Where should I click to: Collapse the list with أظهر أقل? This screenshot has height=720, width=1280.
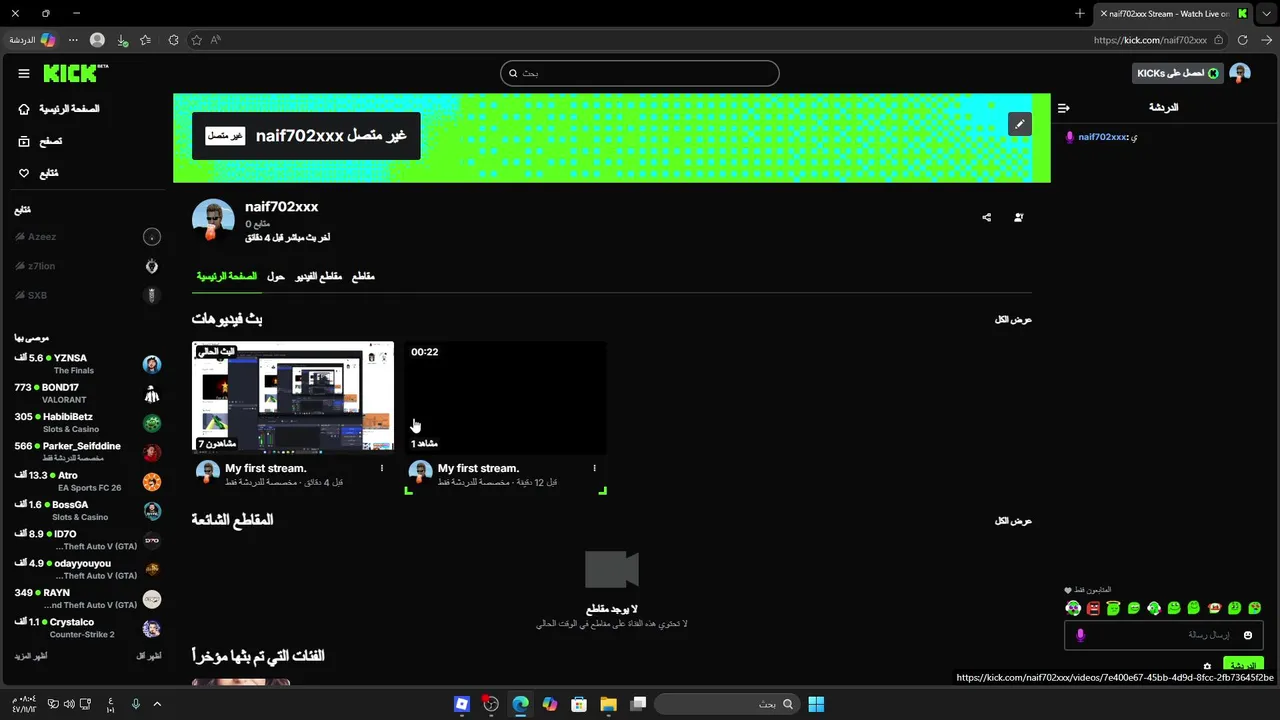click(x=149, y=656)
